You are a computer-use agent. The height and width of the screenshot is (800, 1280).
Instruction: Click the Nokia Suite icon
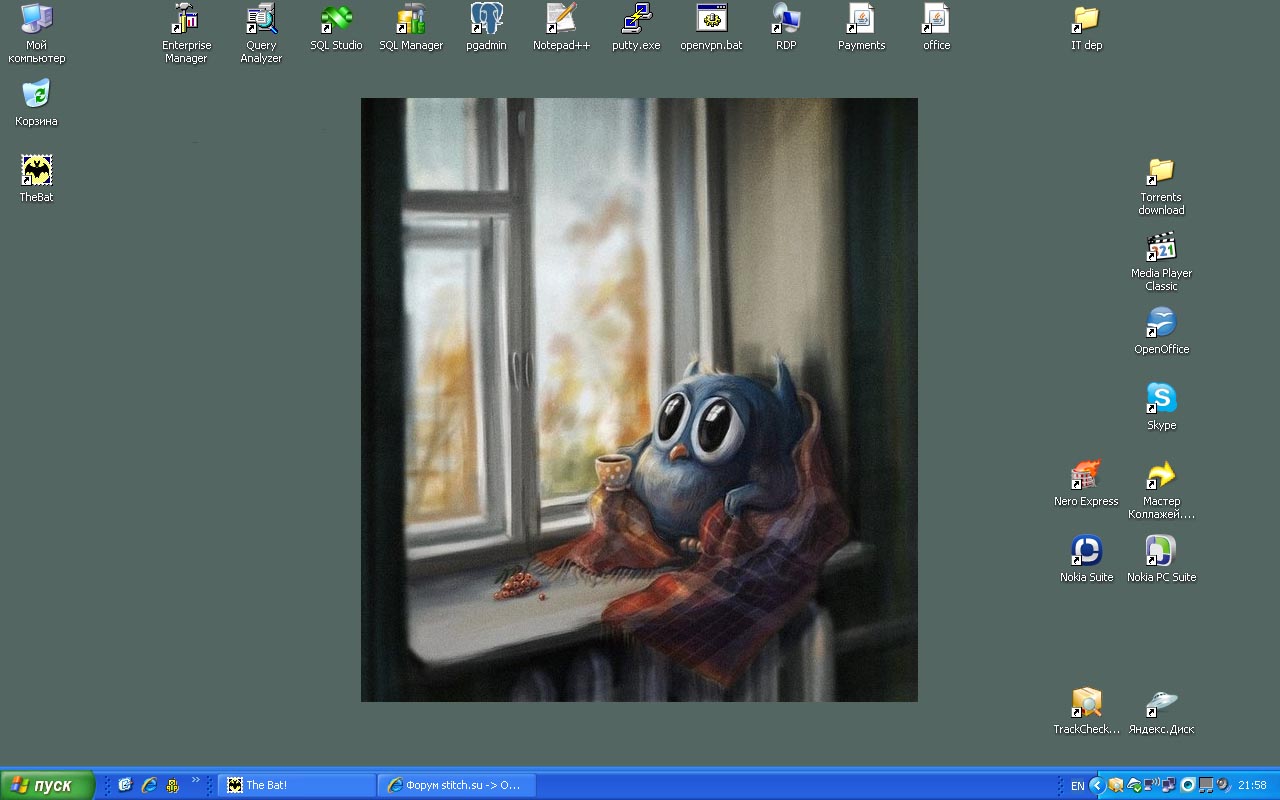[x=1086, y=559]
